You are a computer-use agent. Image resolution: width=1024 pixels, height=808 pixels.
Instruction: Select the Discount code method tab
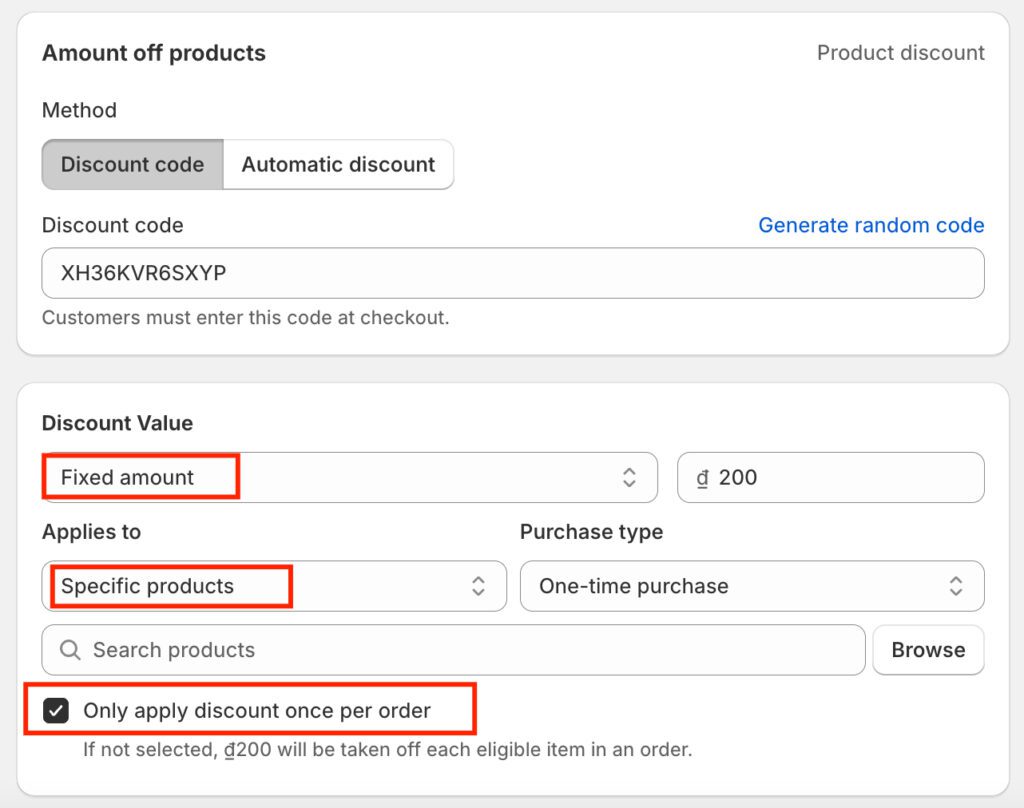pos(132,164)
